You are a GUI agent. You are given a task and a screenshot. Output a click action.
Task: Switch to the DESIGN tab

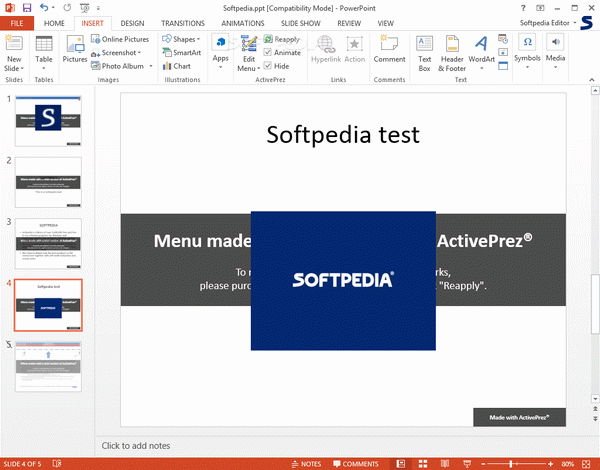pos(132,23)
